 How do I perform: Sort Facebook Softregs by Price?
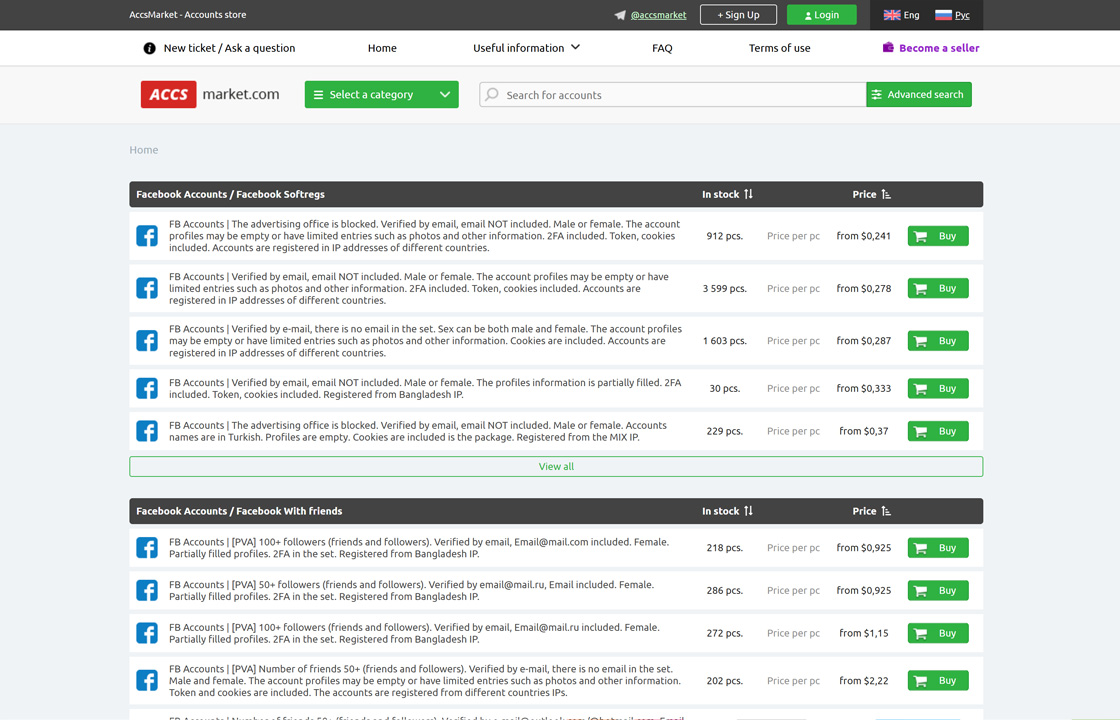pyautogui.click(x=871, y=194)
